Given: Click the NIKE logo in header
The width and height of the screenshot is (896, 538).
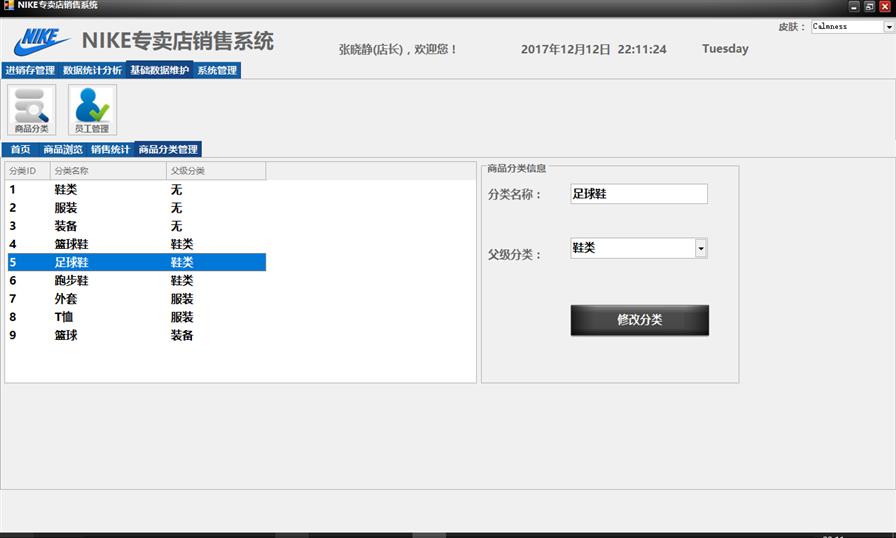Looking at the screenshot, I should pos(41,42).
